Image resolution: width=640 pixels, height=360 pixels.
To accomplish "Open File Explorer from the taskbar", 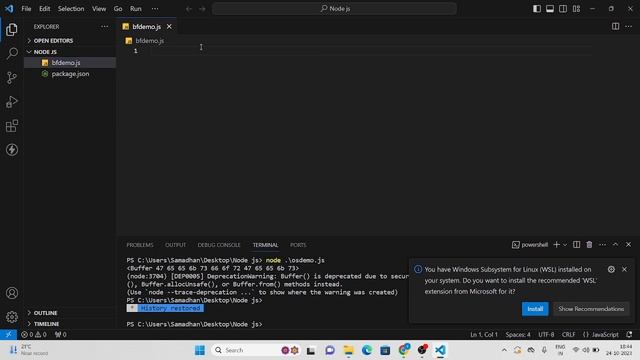I will [348, 350].
